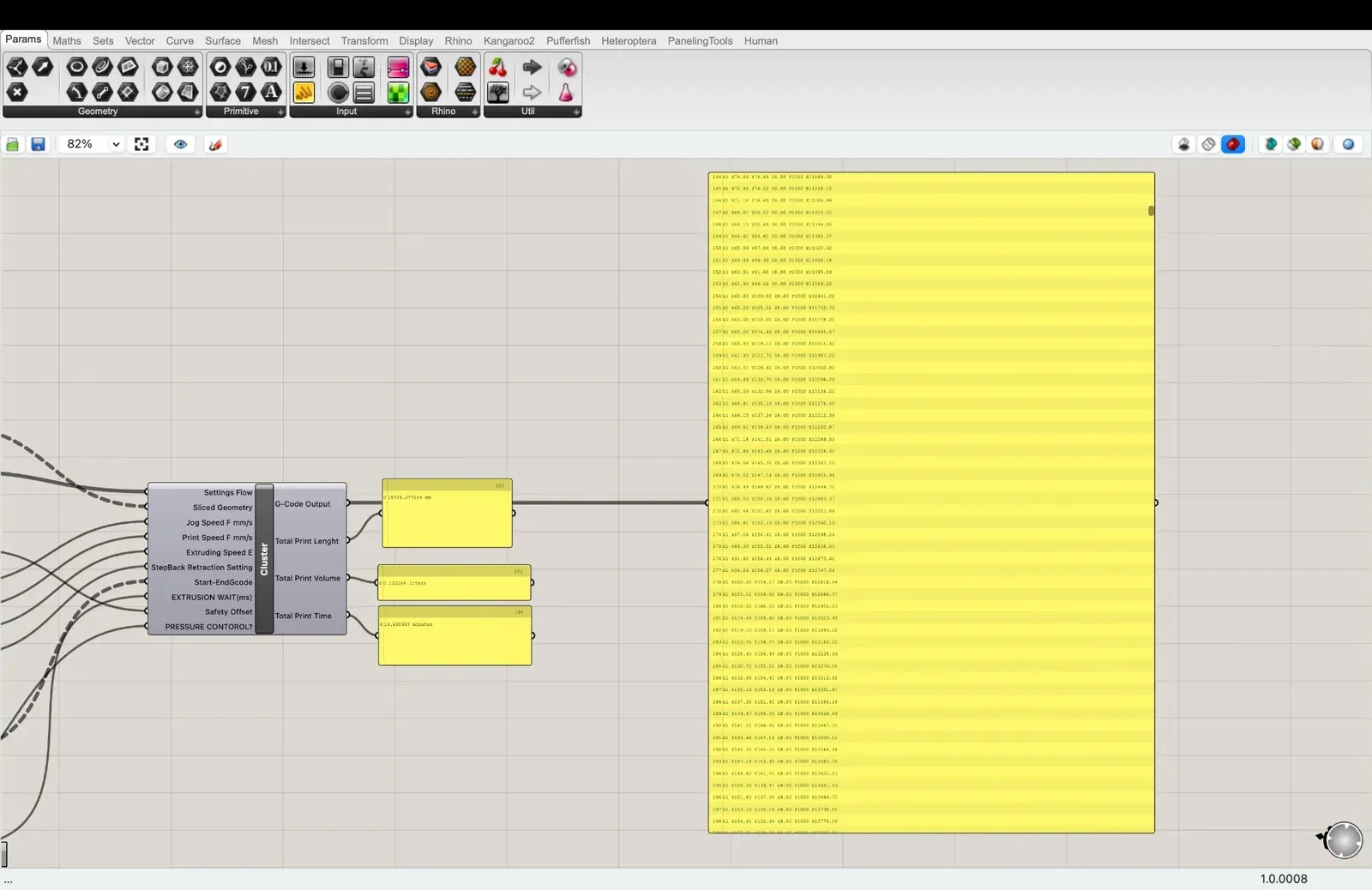
Task: Open a file with the green folder icon
Action: click(13, 144)
